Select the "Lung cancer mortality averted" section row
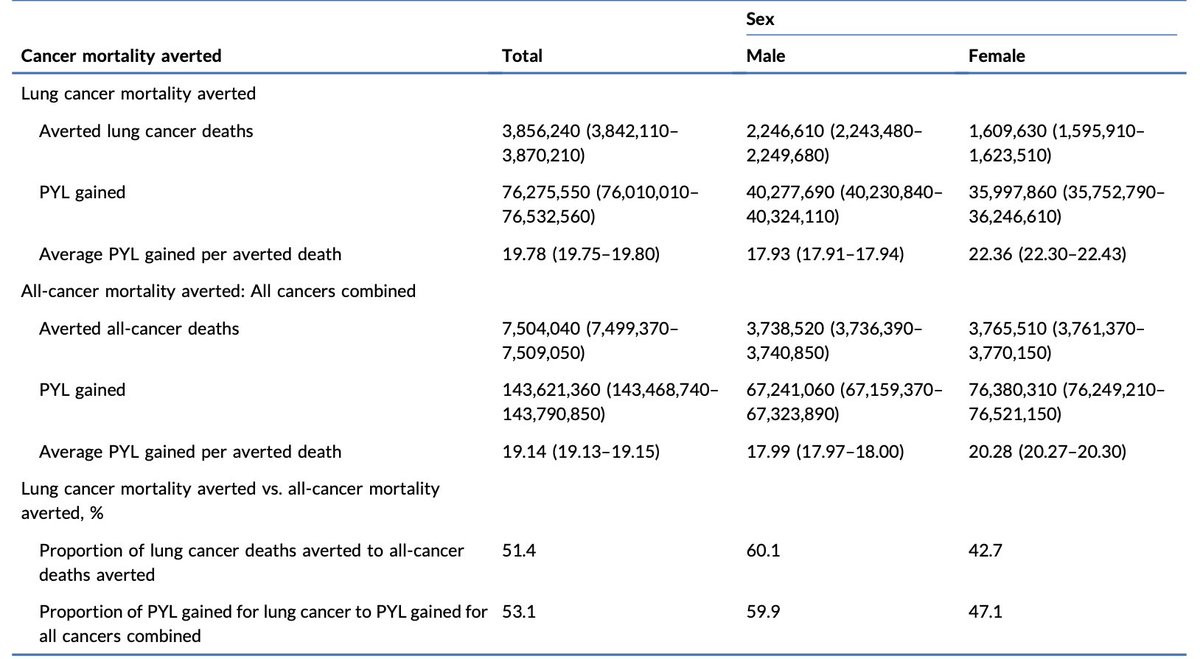The height and width of the screenshot is (659, 1200). pyautogui.click(x=138, y=93)
